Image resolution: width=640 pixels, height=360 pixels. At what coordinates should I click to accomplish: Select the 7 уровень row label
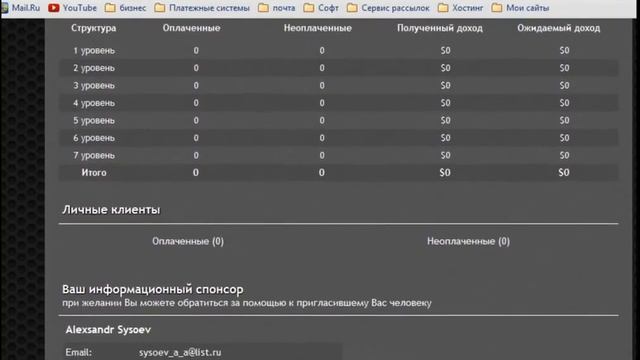click(94, 156)
